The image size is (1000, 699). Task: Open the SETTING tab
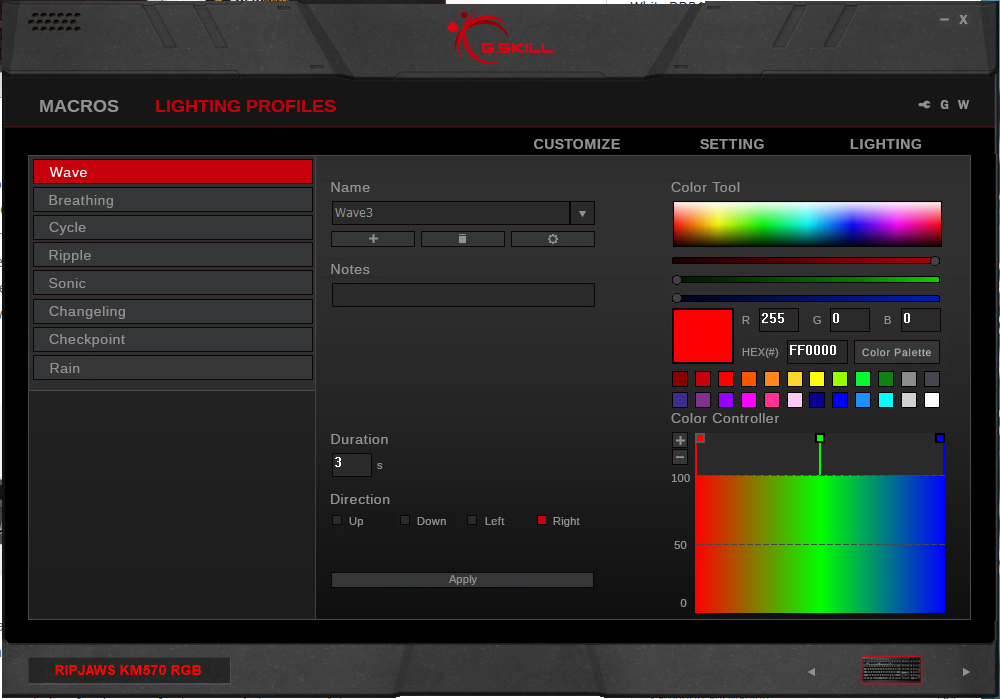(x=732, y=144)
